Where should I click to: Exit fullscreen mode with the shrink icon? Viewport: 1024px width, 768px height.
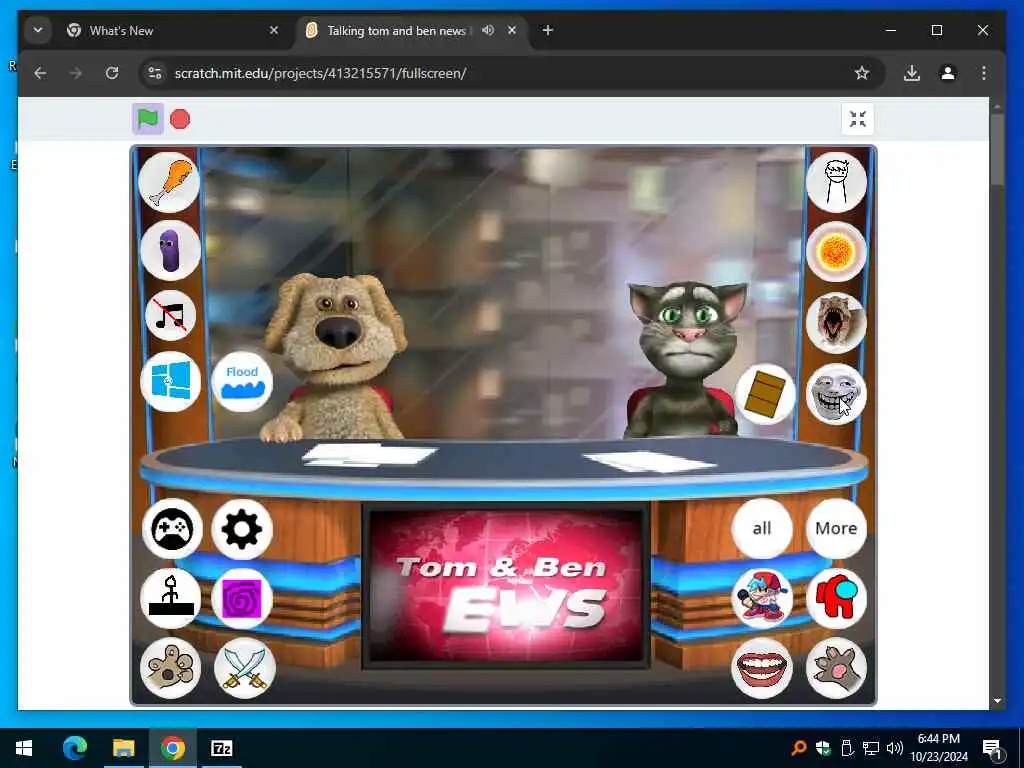(x=857, y=119)
